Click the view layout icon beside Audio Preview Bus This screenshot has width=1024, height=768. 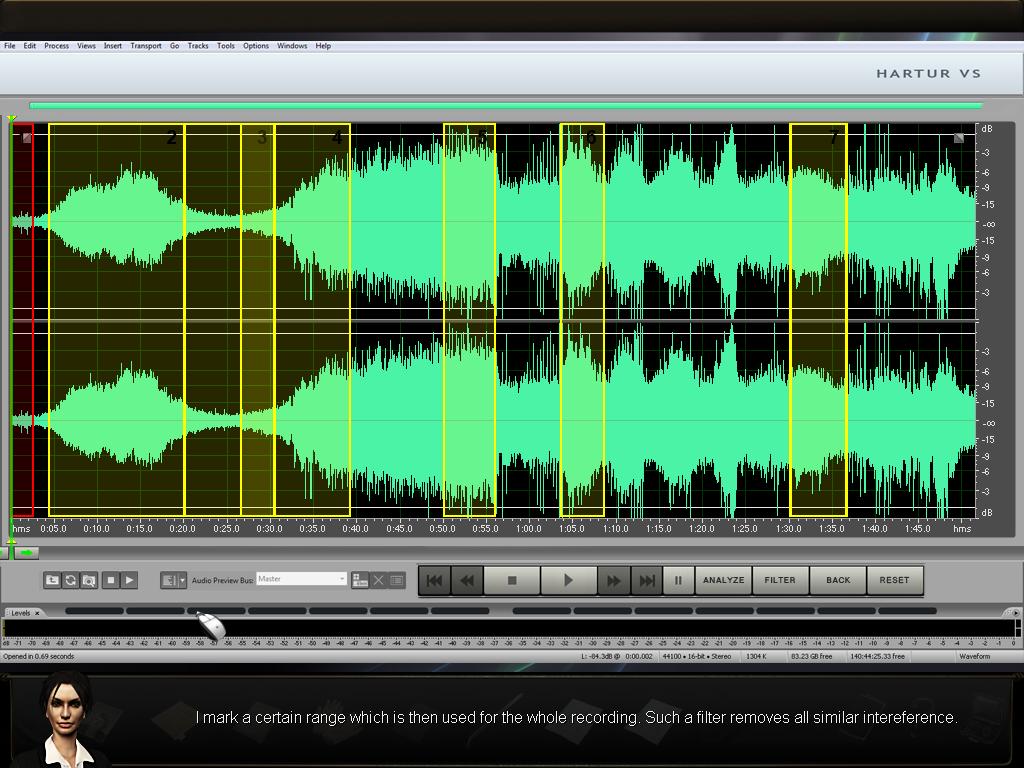[169, 580]
